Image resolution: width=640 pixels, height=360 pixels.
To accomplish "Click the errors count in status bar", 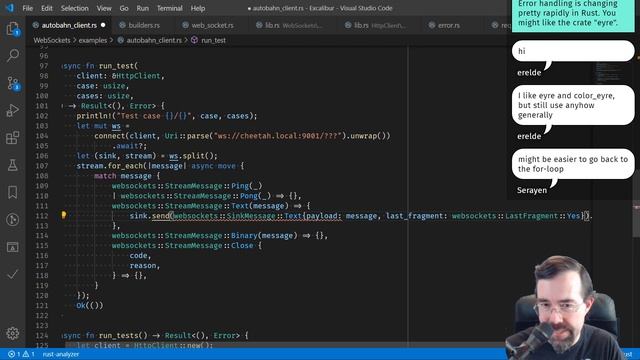I will pos(14,354).
